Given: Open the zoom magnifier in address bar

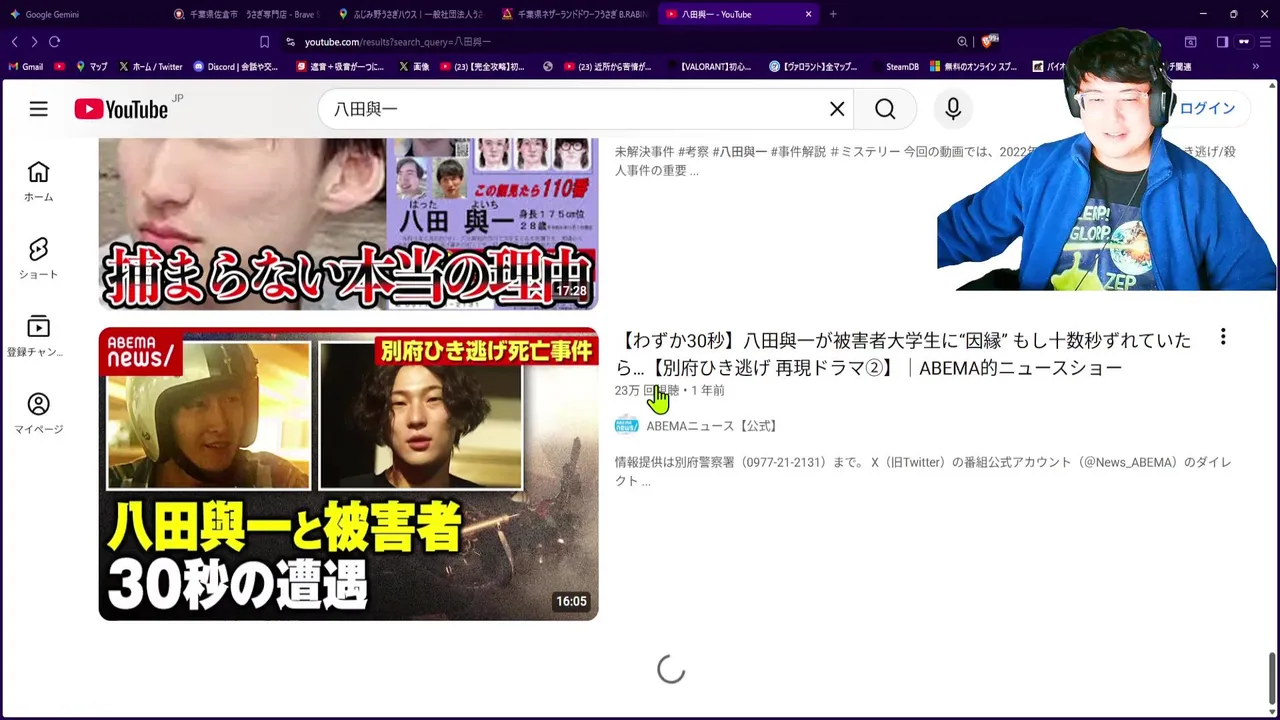Looking at the screenshot, I should [962, 42].
